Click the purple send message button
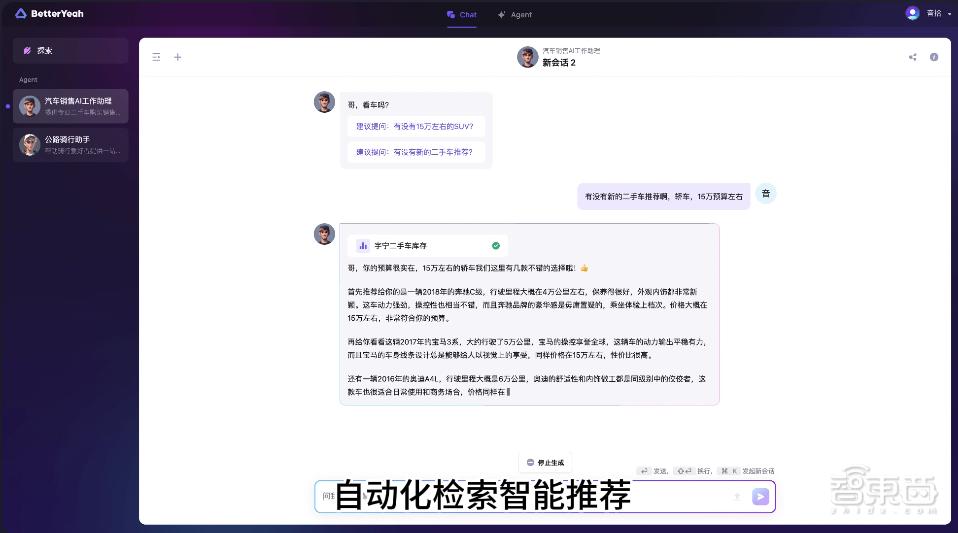 760,496
